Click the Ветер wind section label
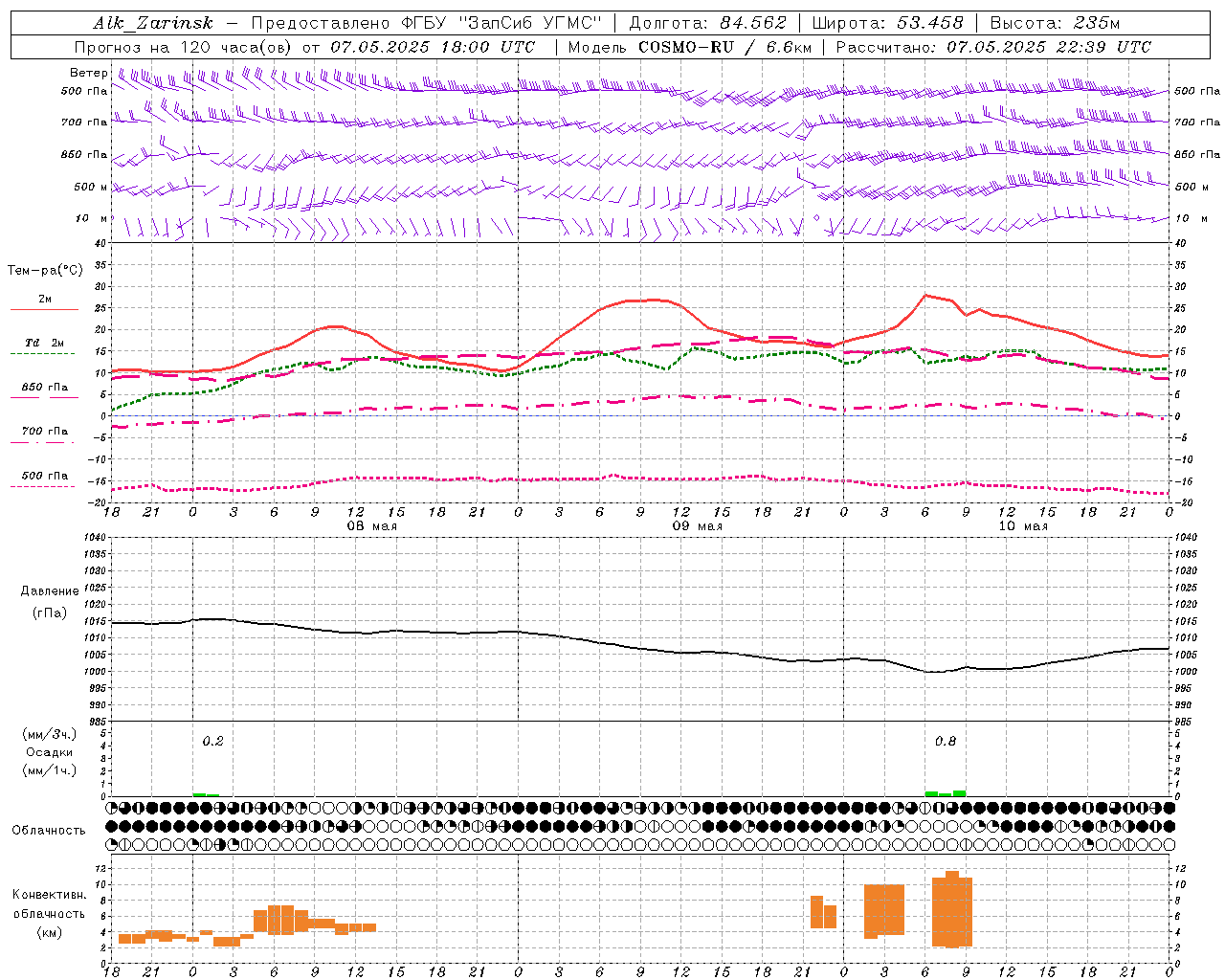This screenshot has width=1225, height=980. [88, 73]
